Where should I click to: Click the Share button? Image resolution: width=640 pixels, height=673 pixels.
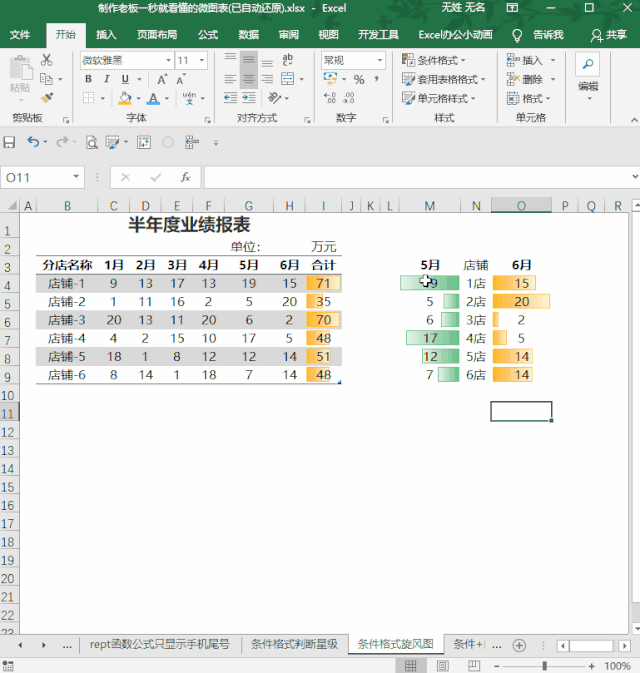point(609,35)
